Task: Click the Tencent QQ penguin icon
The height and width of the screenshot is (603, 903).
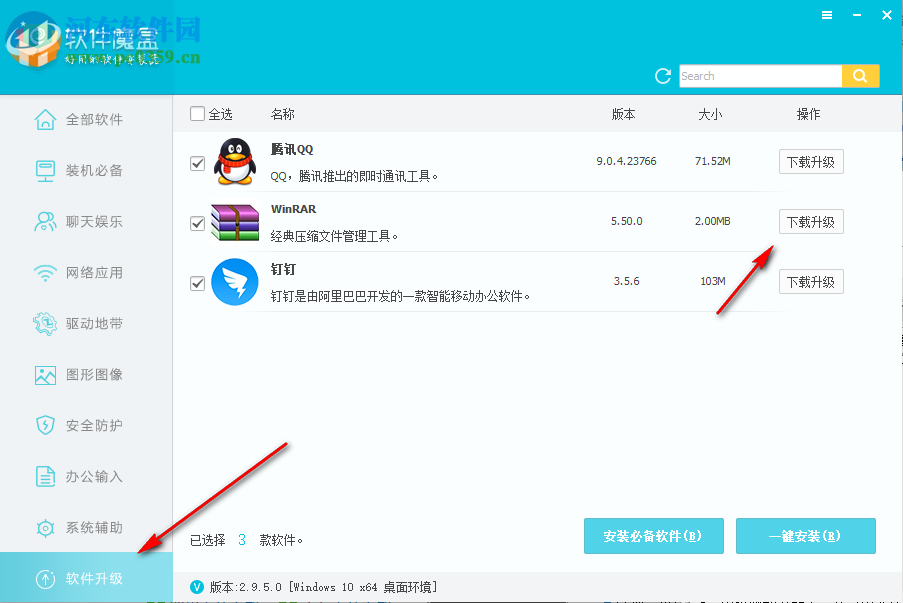Action: pyautogui.click(x=235, y=162)
